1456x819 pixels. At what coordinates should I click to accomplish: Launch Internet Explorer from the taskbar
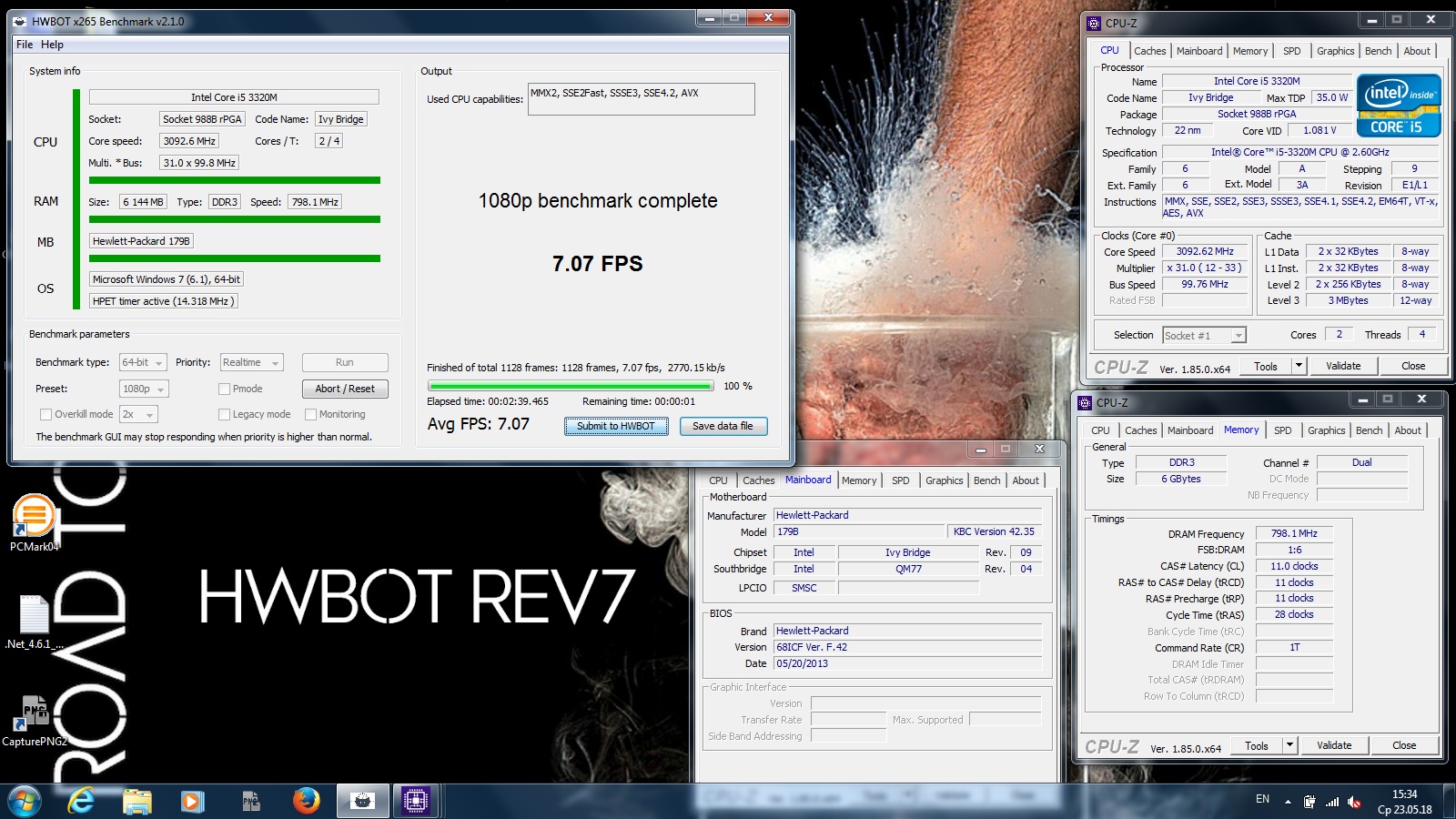coord(82,801)
